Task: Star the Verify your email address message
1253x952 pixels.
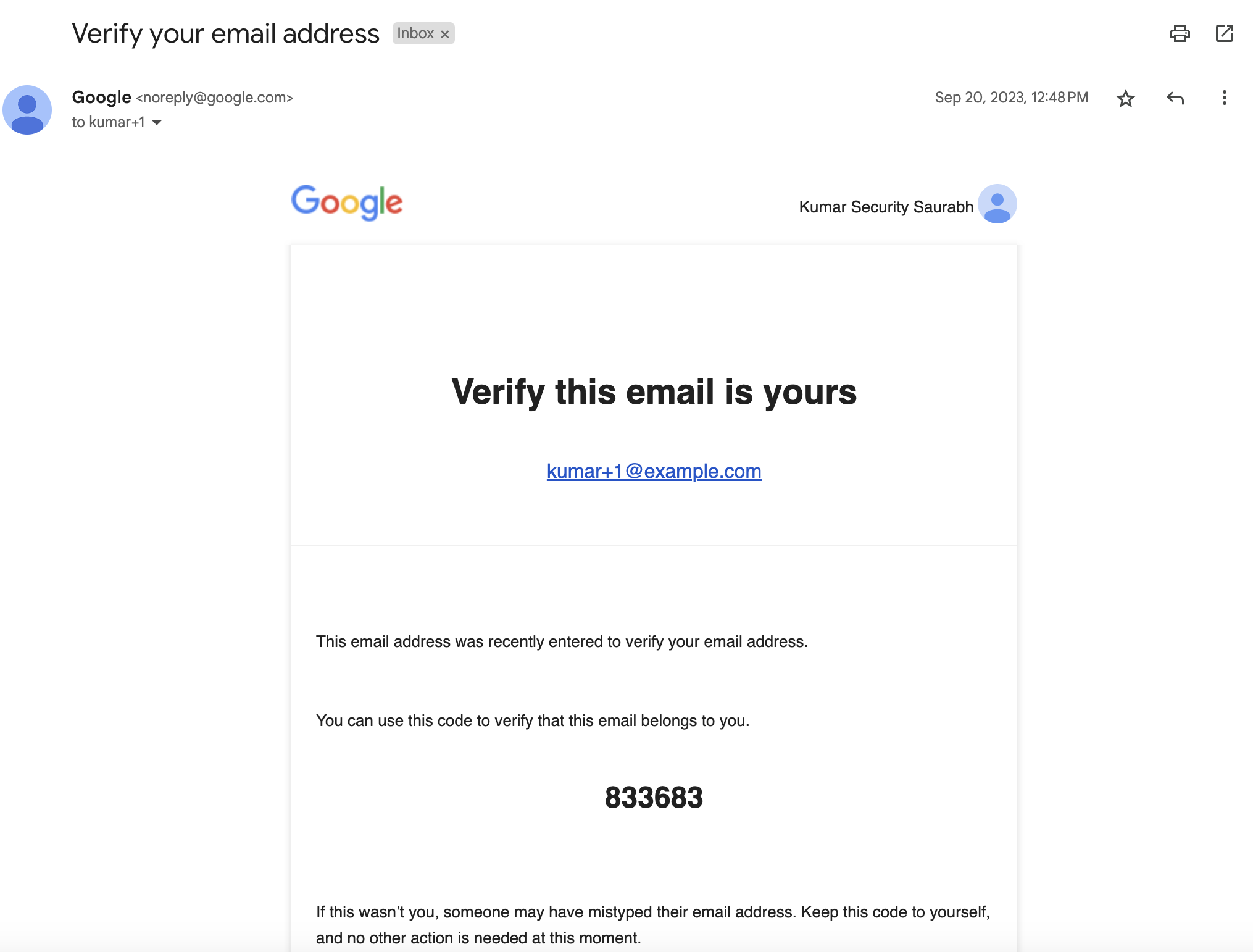Action: coord(1126,98)
